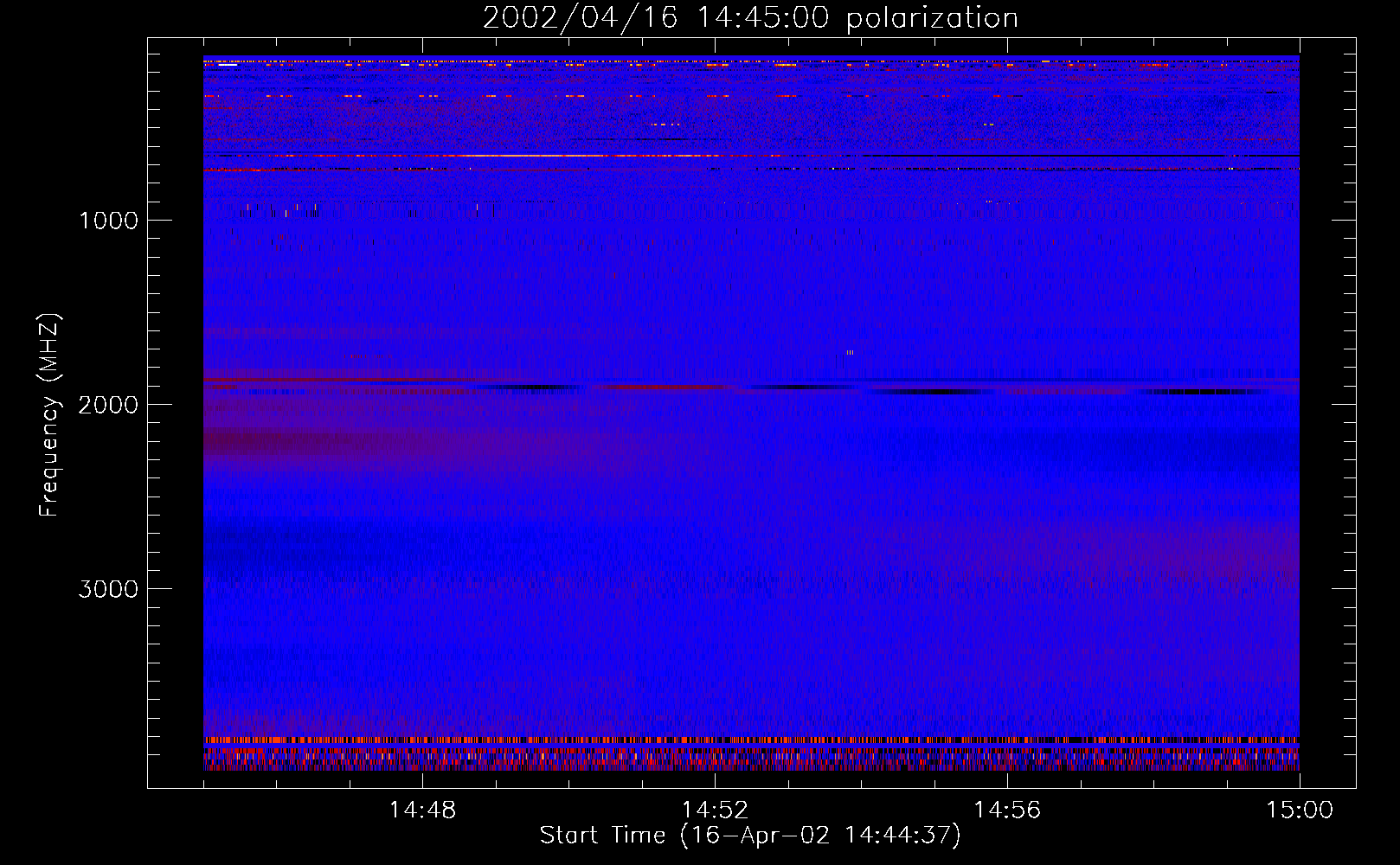Click the 14:48 time tick label
1400x865 pixels.
[x=422, y=811]
